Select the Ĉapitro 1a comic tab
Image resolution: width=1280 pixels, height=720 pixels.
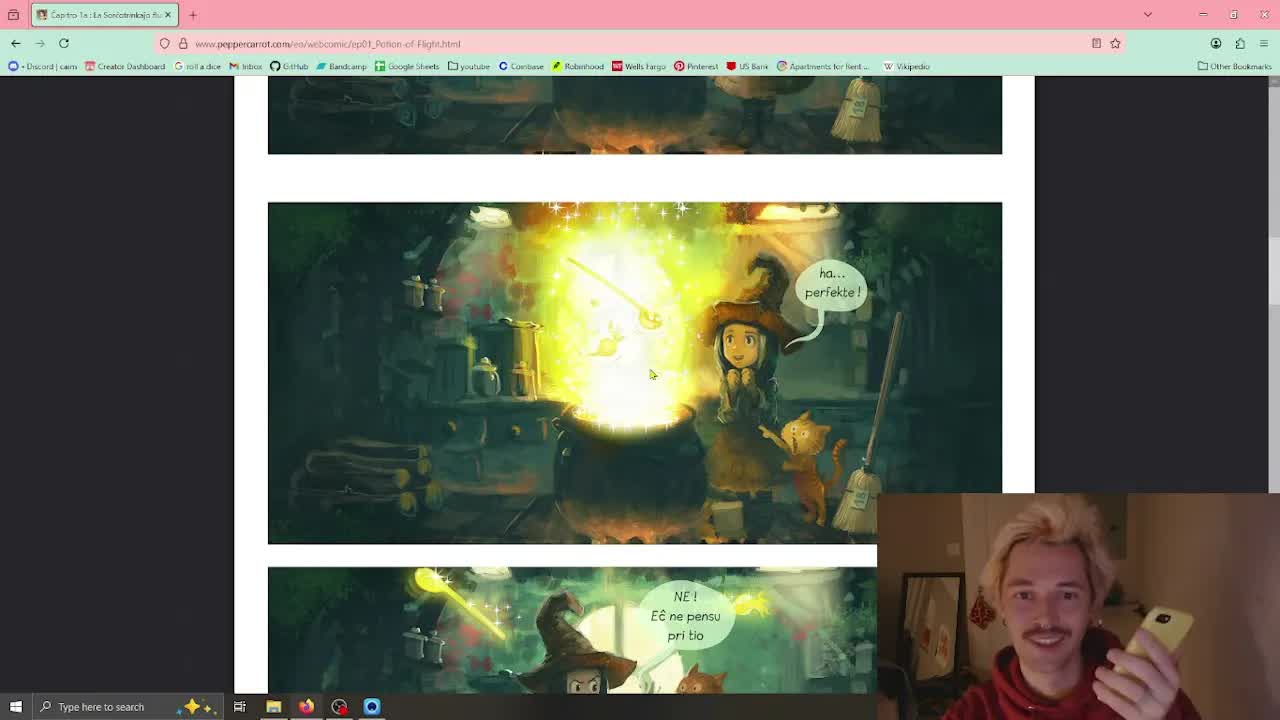[104, 15]
